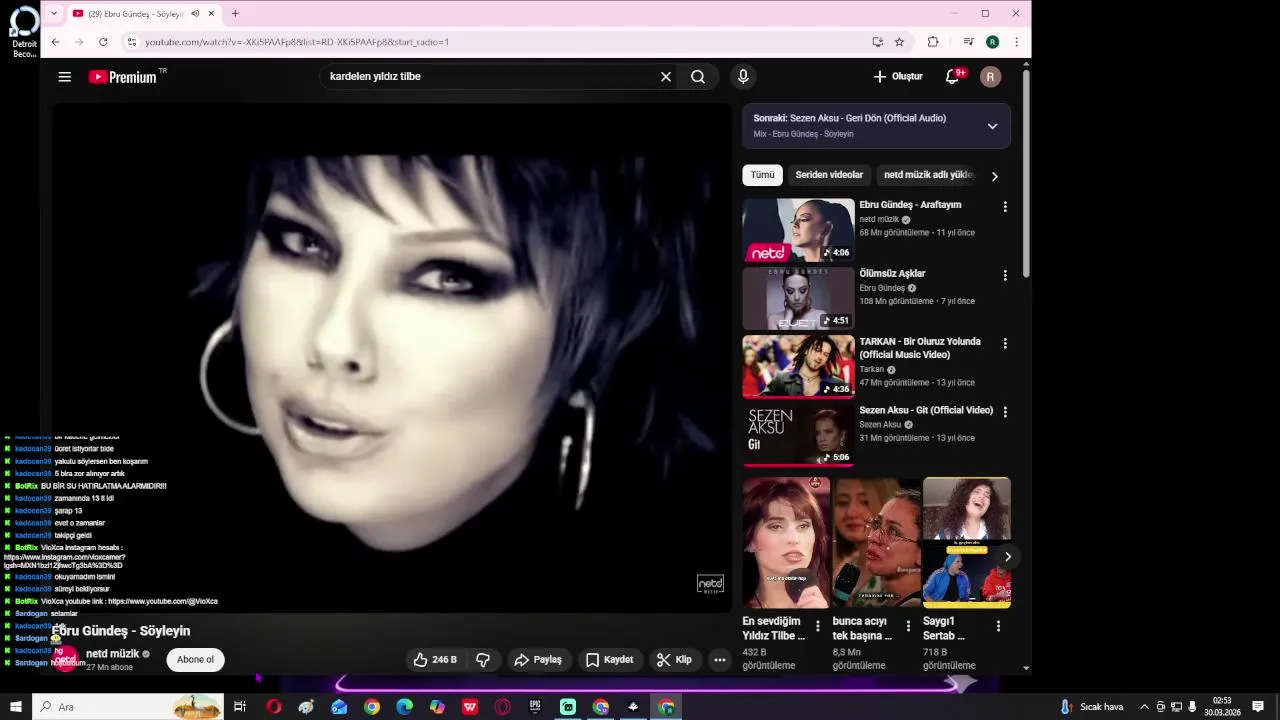The width and height of the screenshot is (1280, 720).
Task: Open options for Sezen Aksu - Git
Action: [x=1005, y=411]
